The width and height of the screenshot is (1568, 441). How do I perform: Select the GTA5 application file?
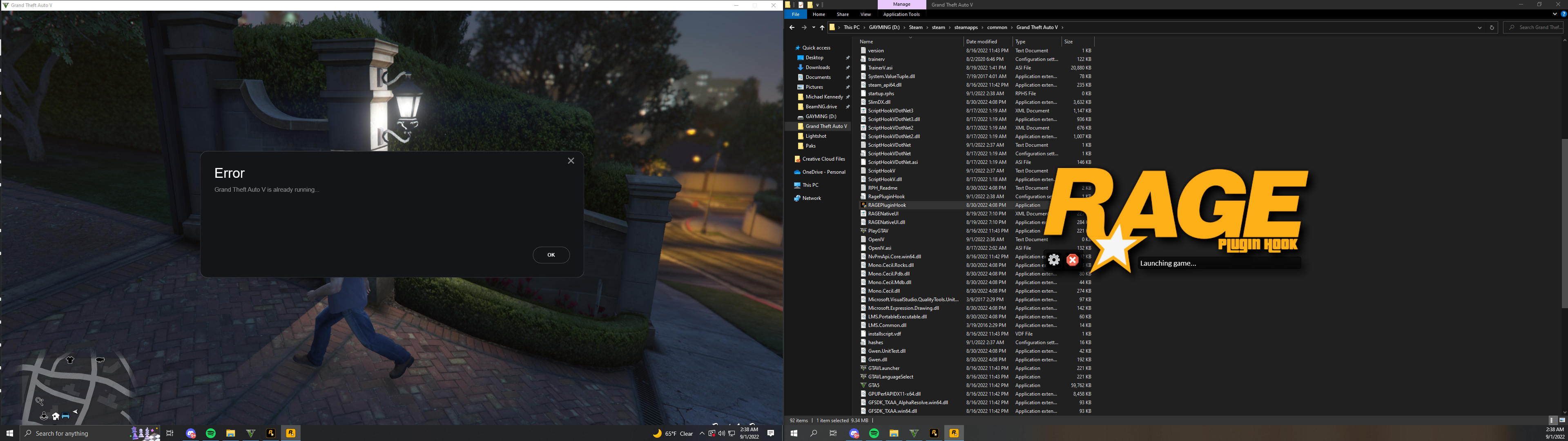[x=874, y=385]
